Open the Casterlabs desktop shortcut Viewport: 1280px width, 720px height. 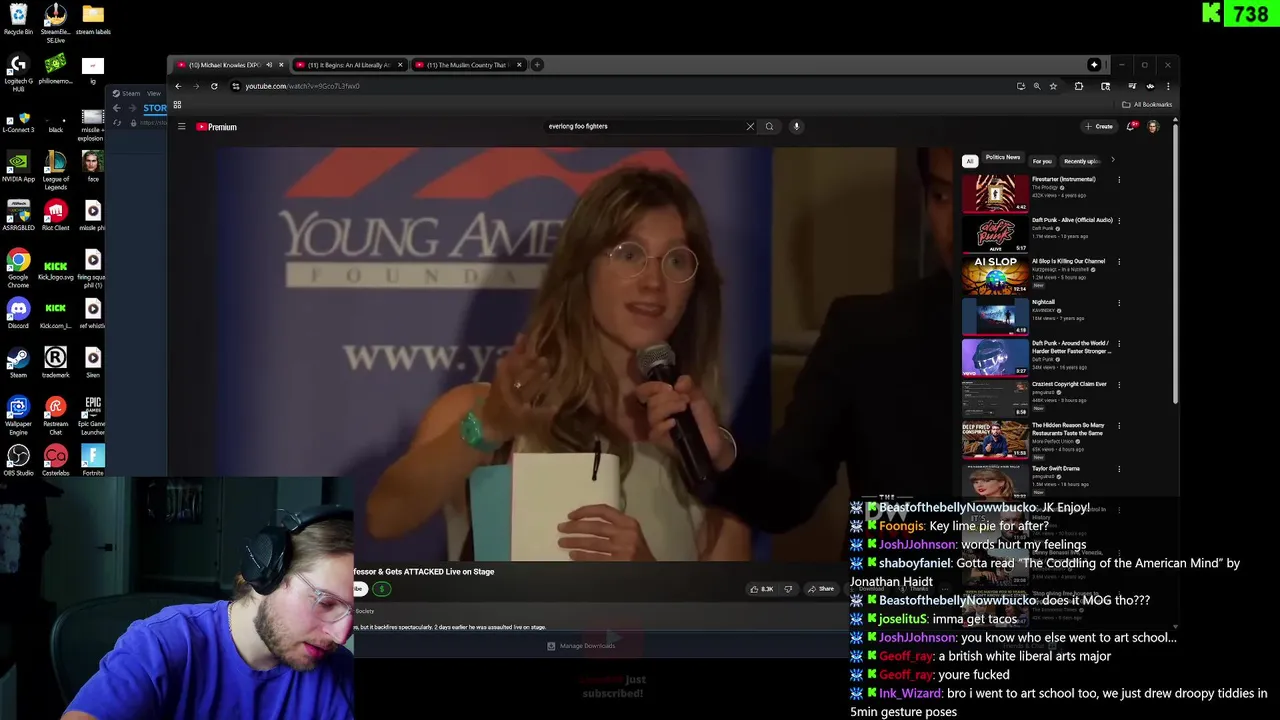click(x=55, y=461)
